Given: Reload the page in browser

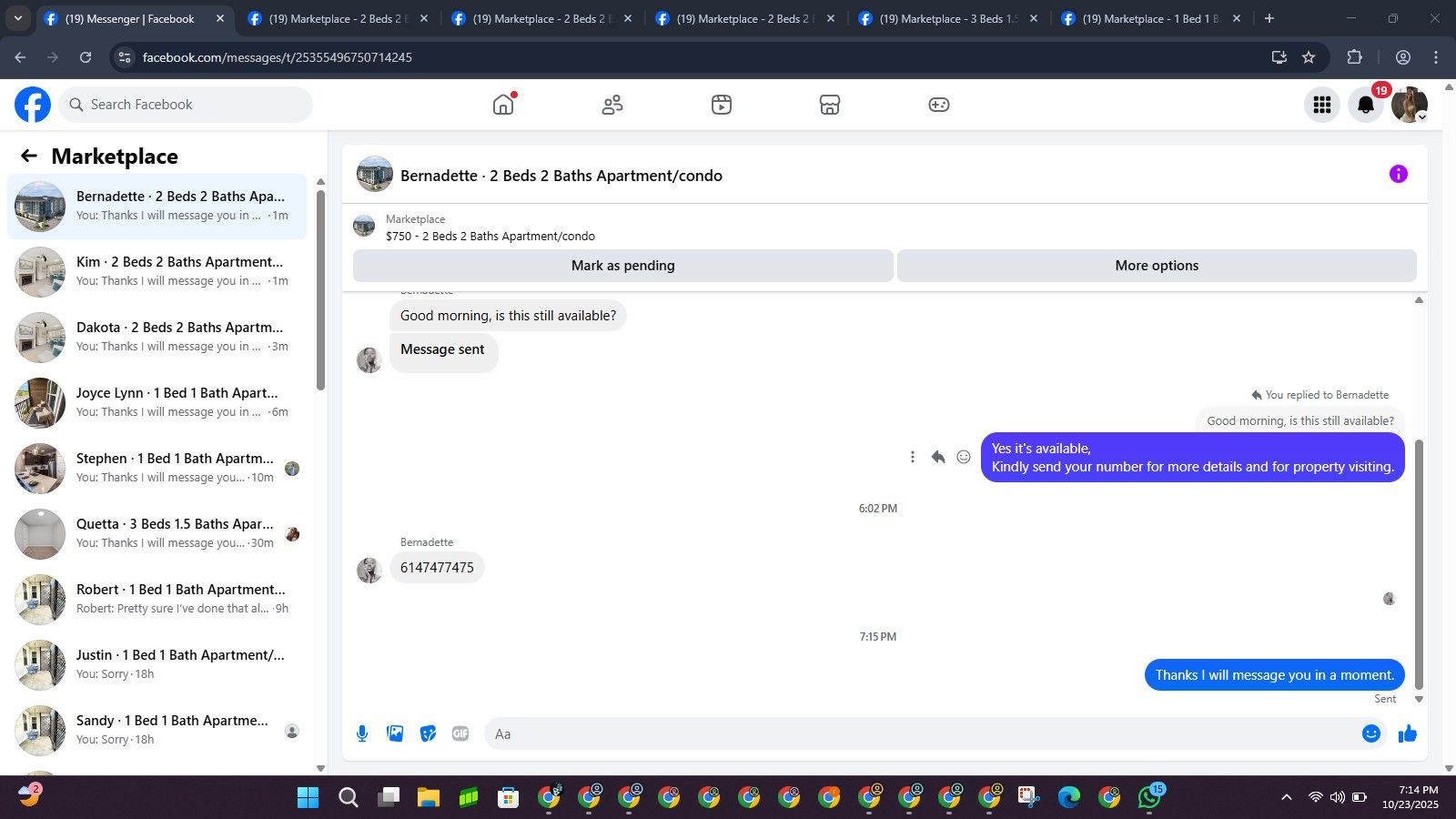Looking at the screenshot, I should [x=86, y=57].
